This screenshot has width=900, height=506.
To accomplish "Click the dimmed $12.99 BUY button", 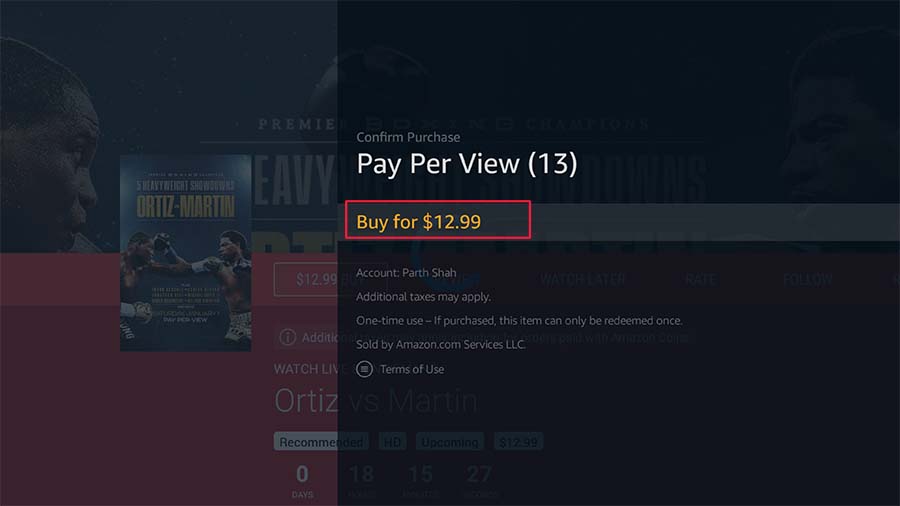I will coord(305,279).
